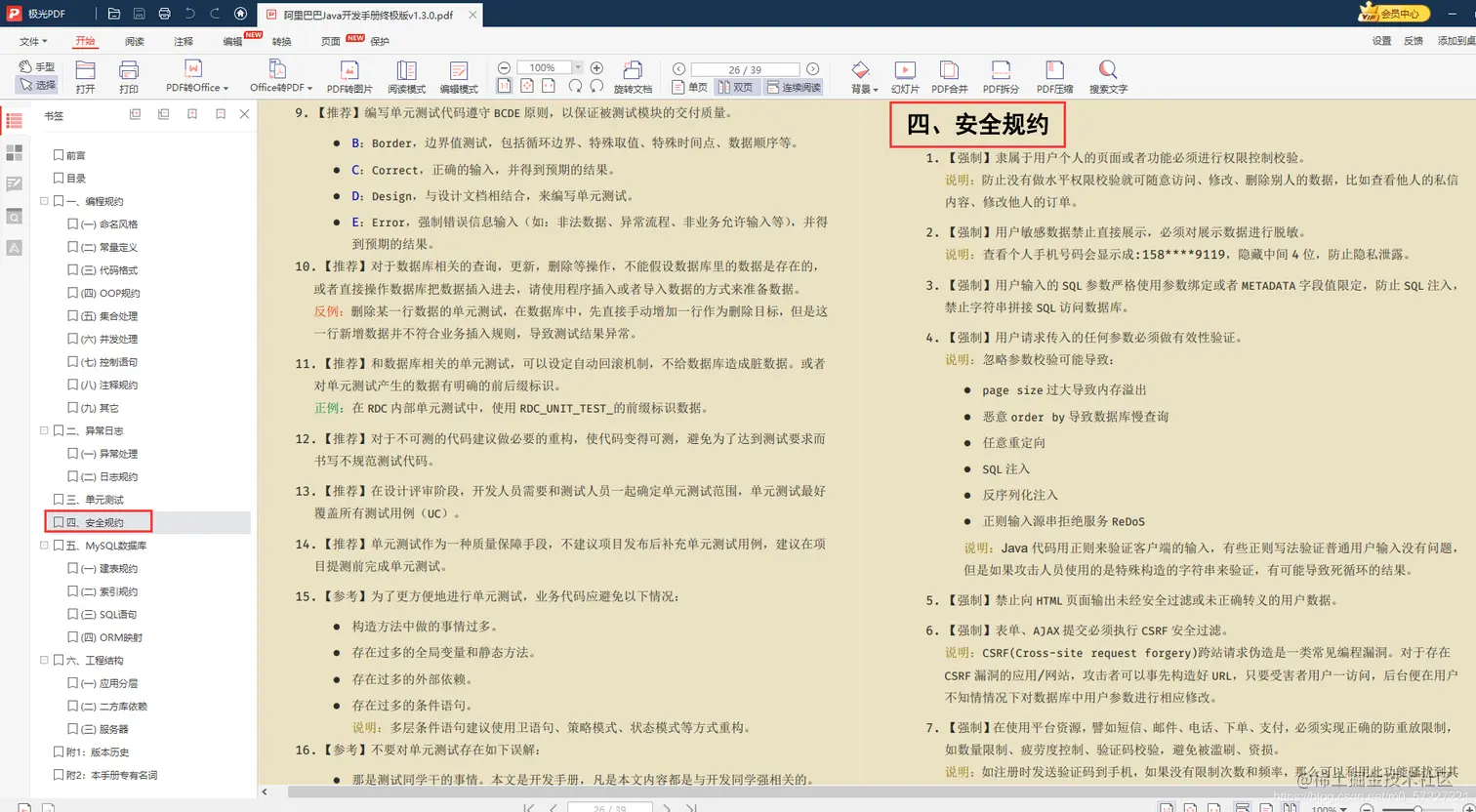Click the redo arrow in title bar
Screen dimensions: 1476x812
click(215, 15)
